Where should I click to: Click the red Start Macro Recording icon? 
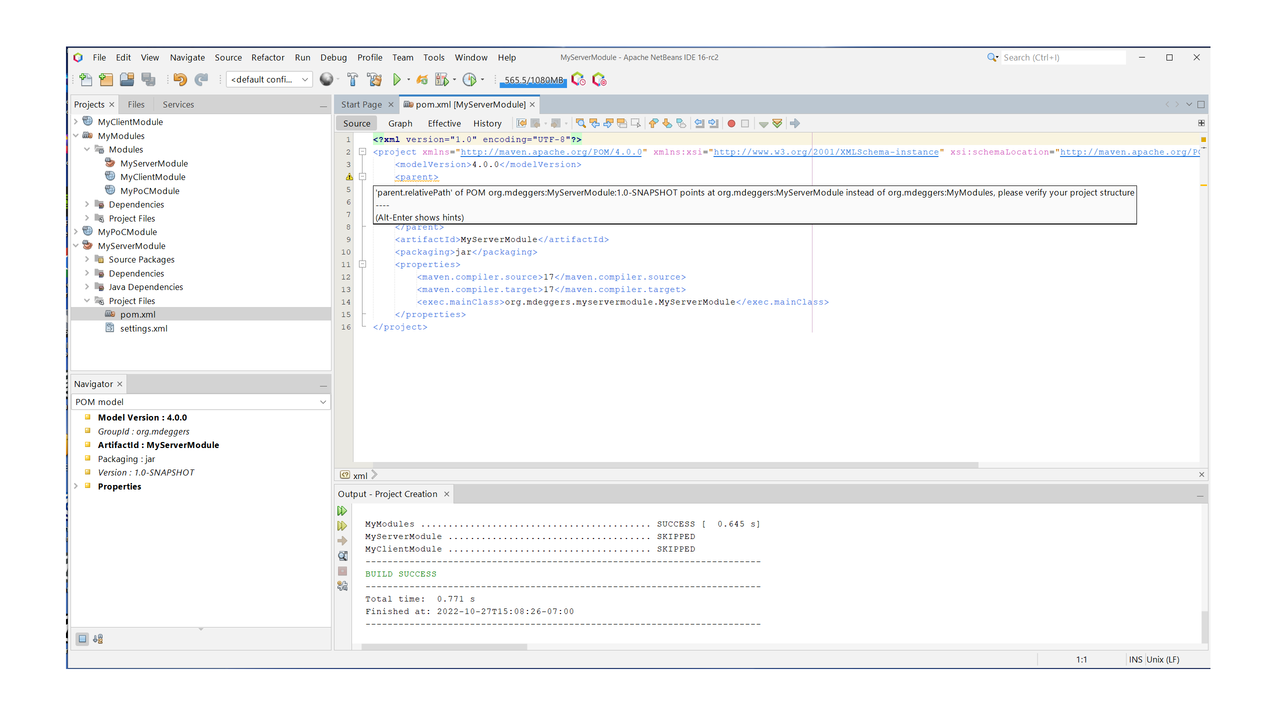731,123
